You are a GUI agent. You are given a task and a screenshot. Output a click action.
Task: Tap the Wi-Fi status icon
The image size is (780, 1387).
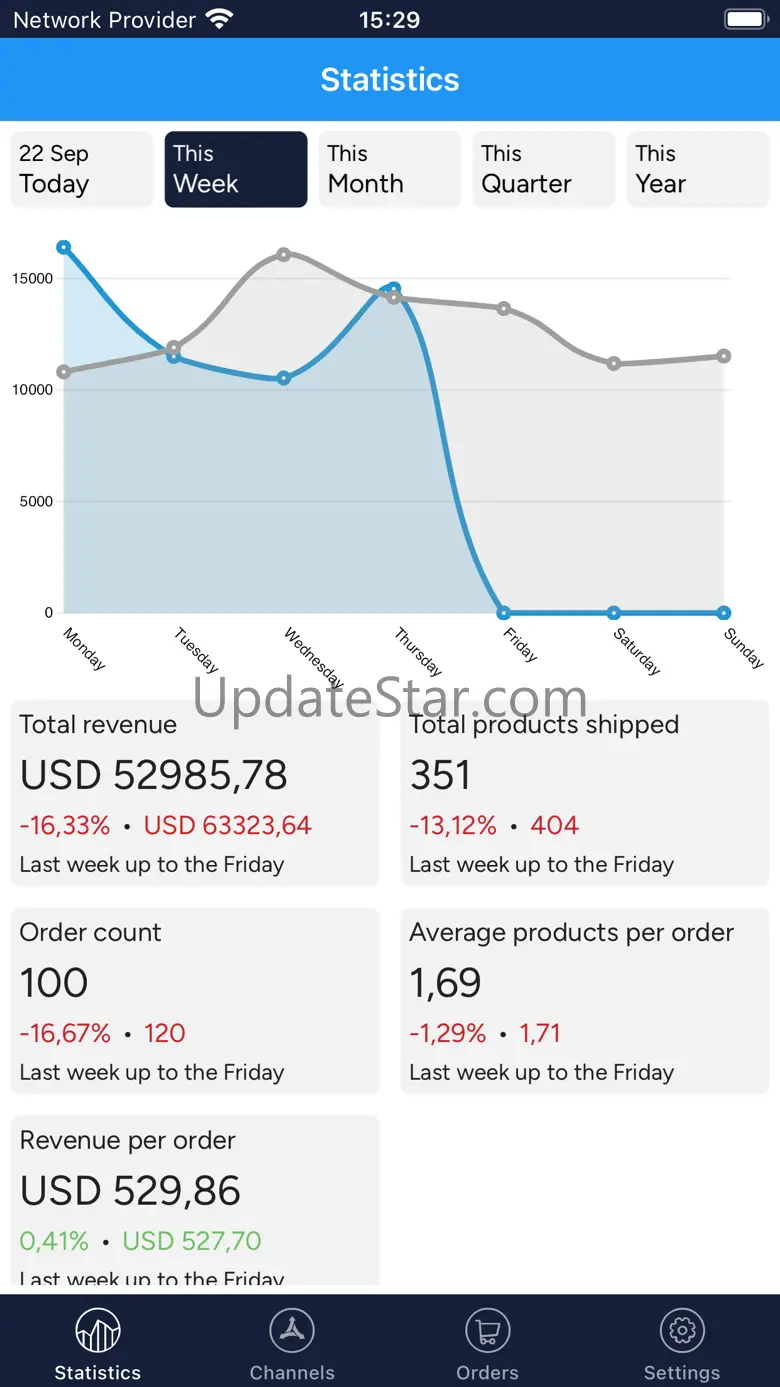coord(219,19)
